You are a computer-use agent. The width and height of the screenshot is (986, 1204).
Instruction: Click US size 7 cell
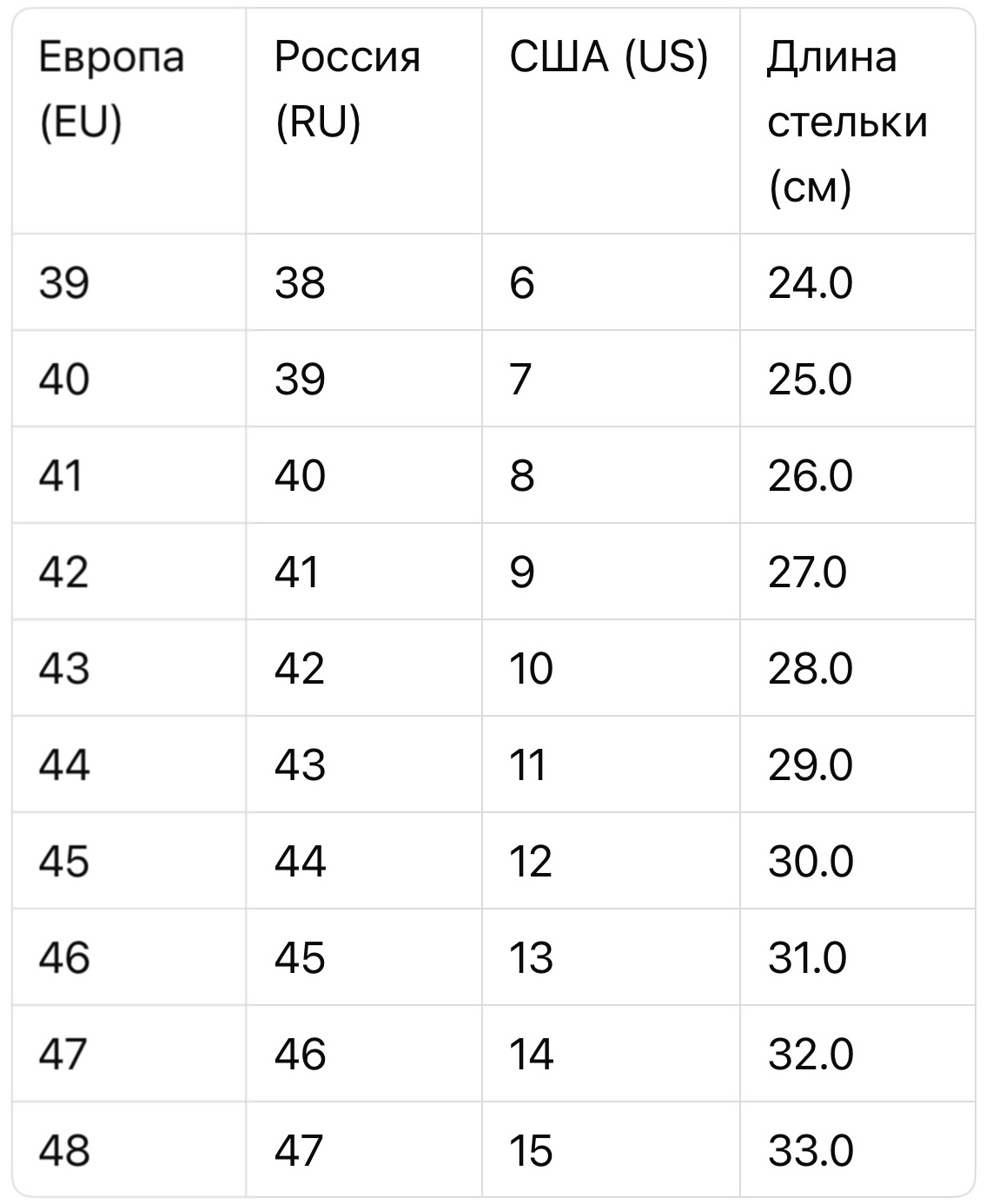coord(520,379)
